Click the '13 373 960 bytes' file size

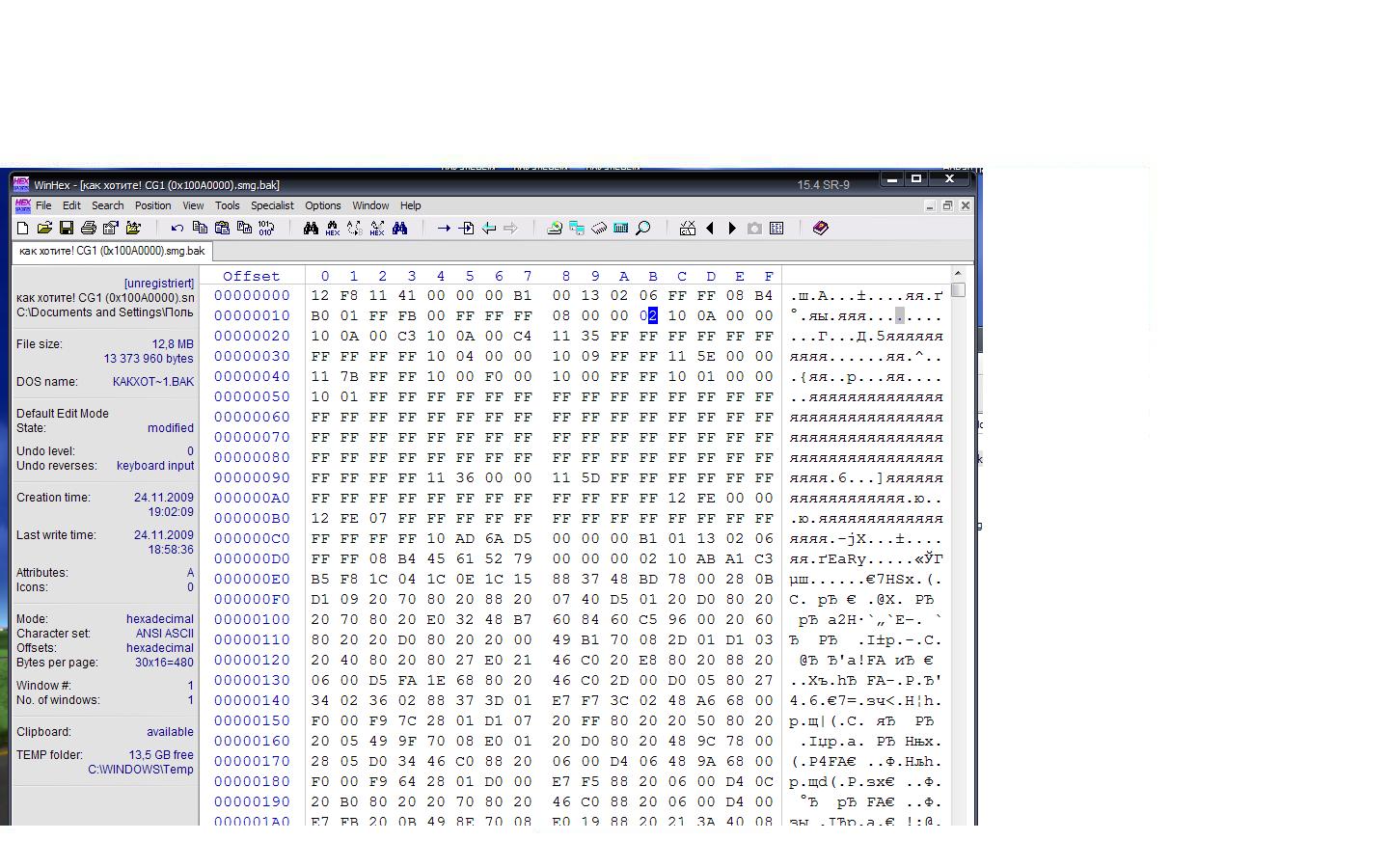tap(149, 359)
